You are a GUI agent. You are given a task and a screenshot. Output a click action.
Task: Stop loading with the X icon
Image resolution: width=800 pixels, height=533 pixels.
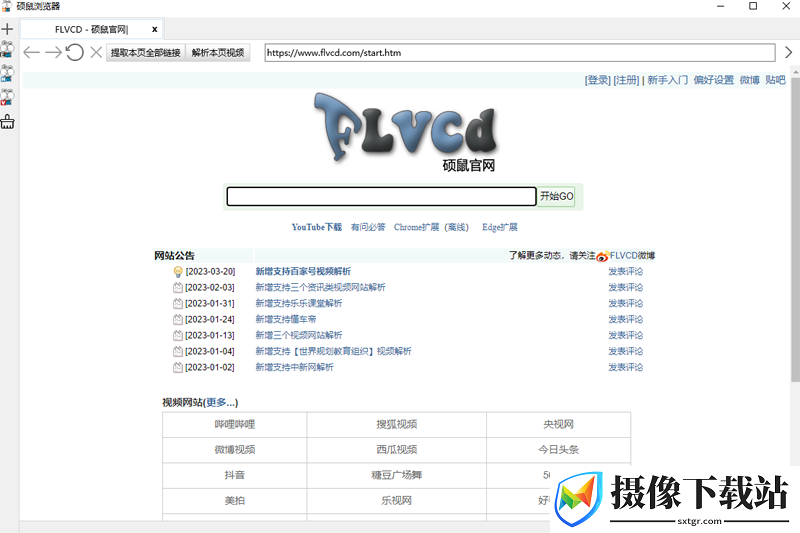[x=96, y=52]
